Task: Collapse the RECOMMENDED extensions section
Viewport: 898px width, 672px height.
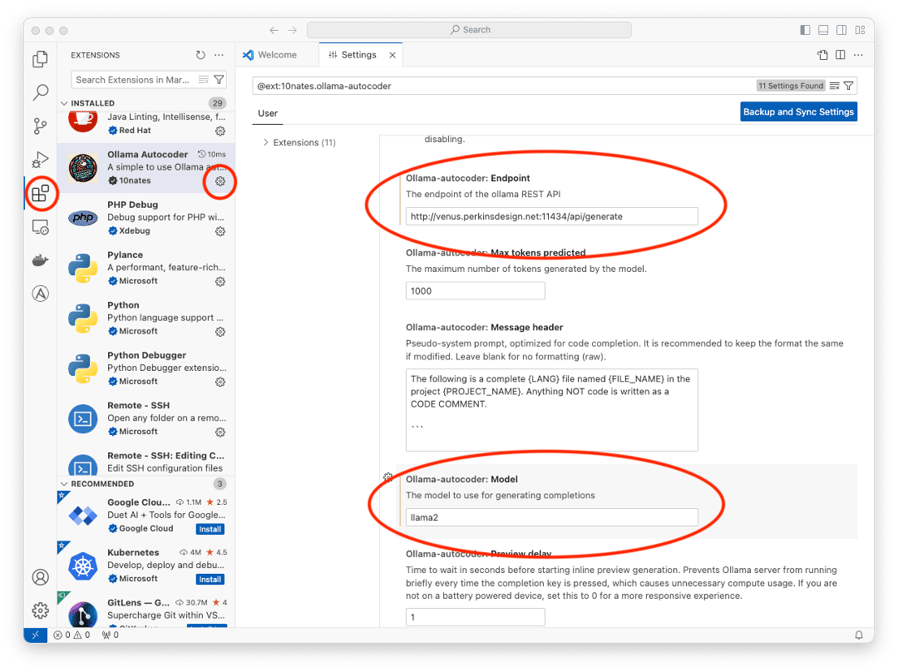Action: (66, 484)
